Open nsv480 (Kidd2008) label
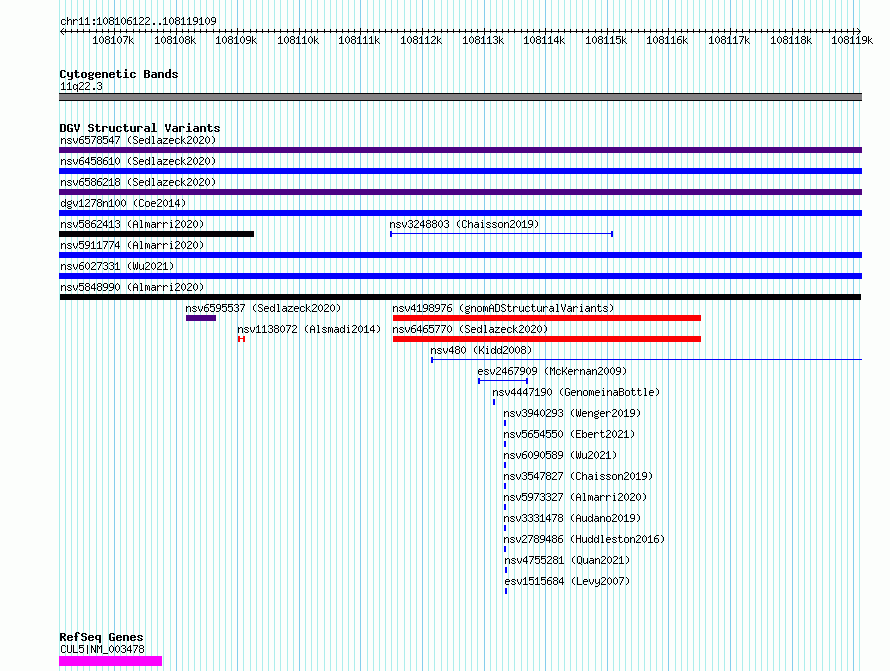Screen dimensions: 890x671 (x=481, y=350)
